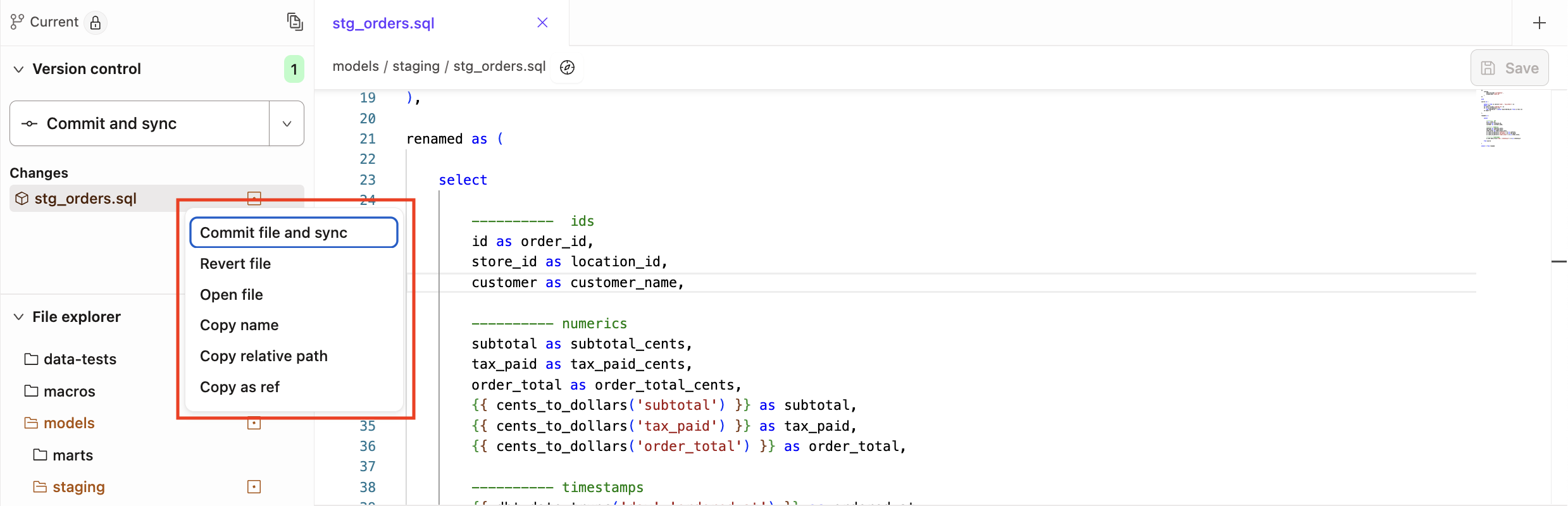This screenshot has width=1568, height=506.
Task: Open the Commit and sync dropdown arrow
Action: [287, 123]
